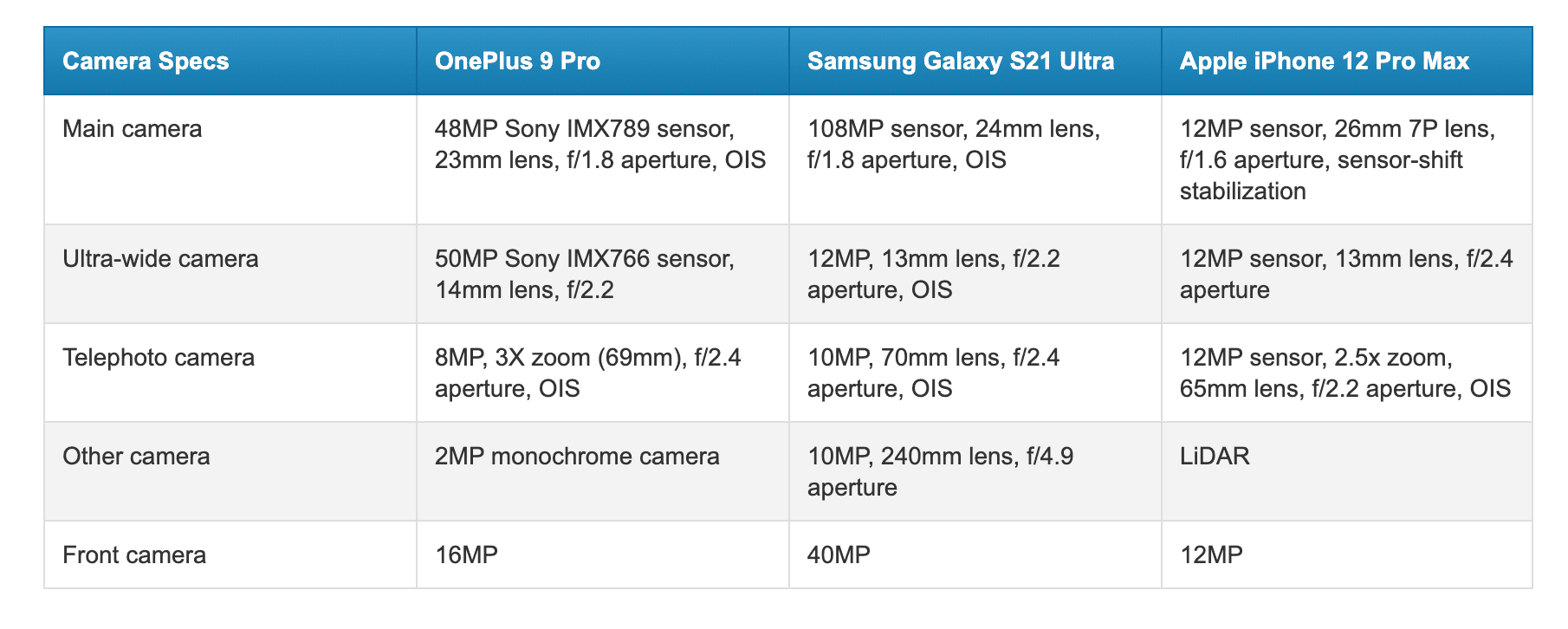
Task: Click the 48MP Sony IMX789 sensor cell
Action: coord(603,159)
